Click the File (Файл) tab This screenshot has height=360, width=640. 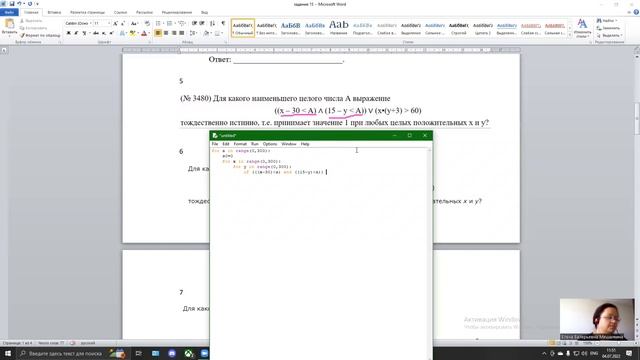click(x=9, y=12)
